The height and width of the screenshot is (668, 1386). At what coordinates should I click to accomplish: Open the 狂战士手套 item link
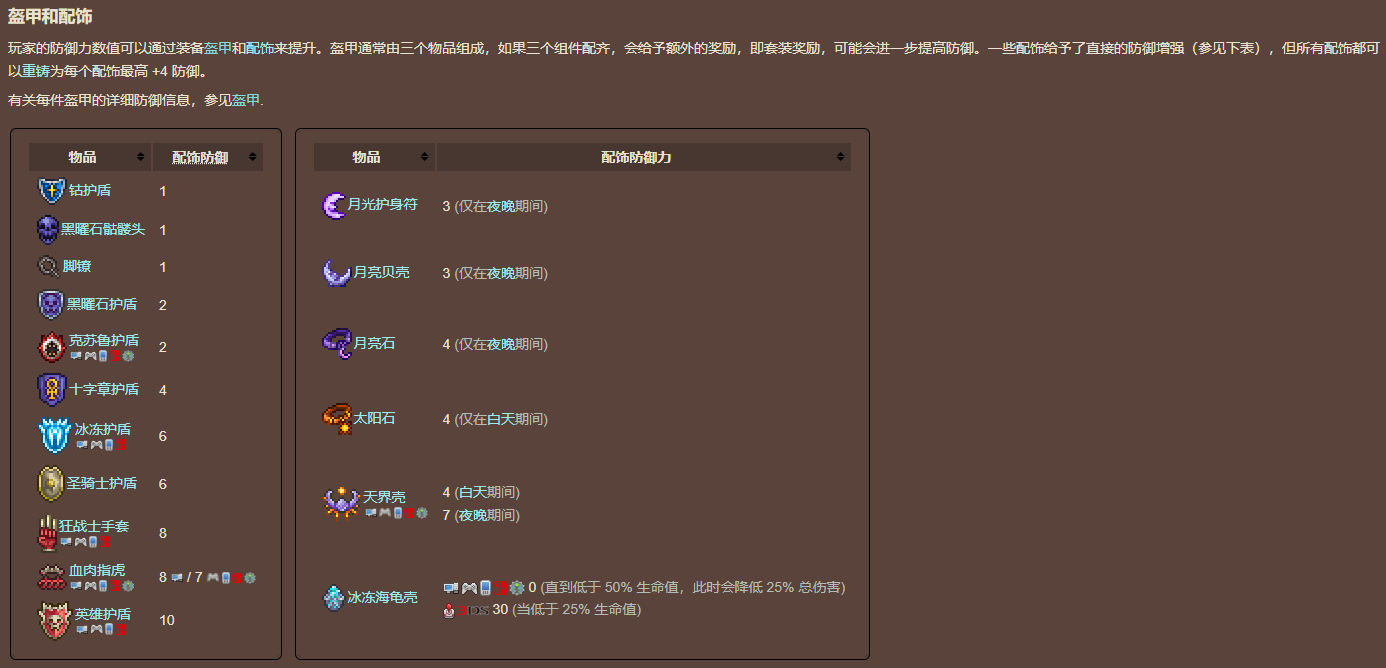pyautogui.click(x=94, y=526)
